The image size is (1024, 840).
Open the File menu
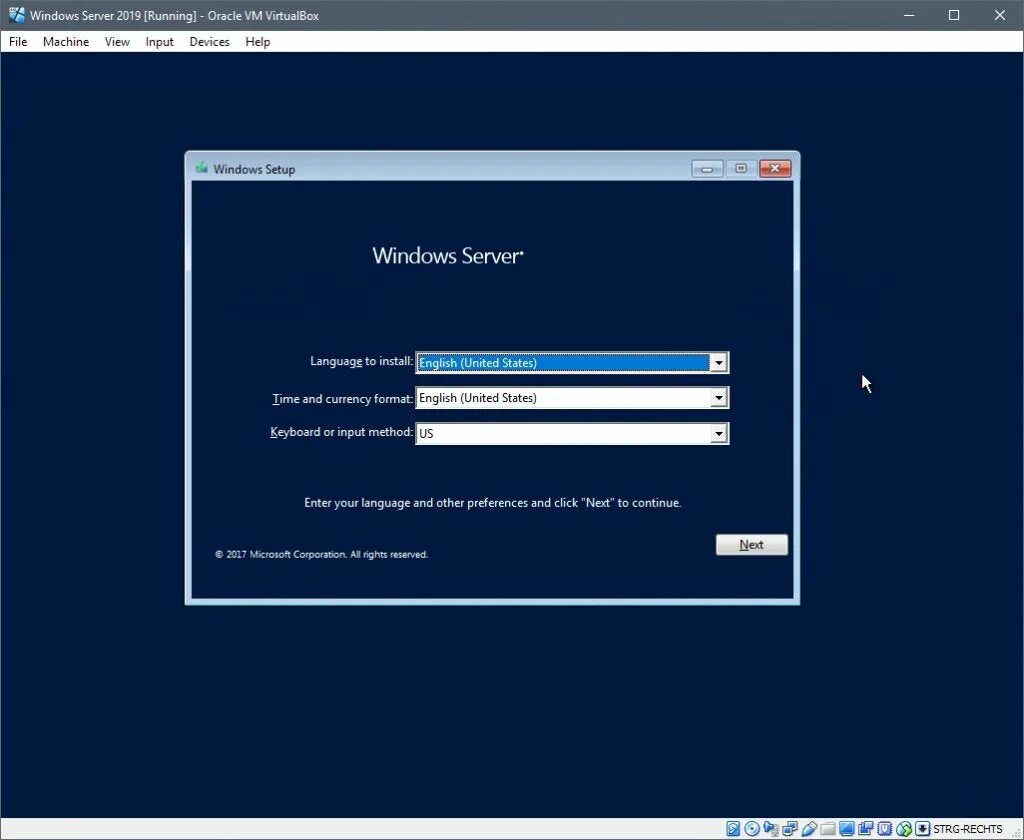coord(18,42)
